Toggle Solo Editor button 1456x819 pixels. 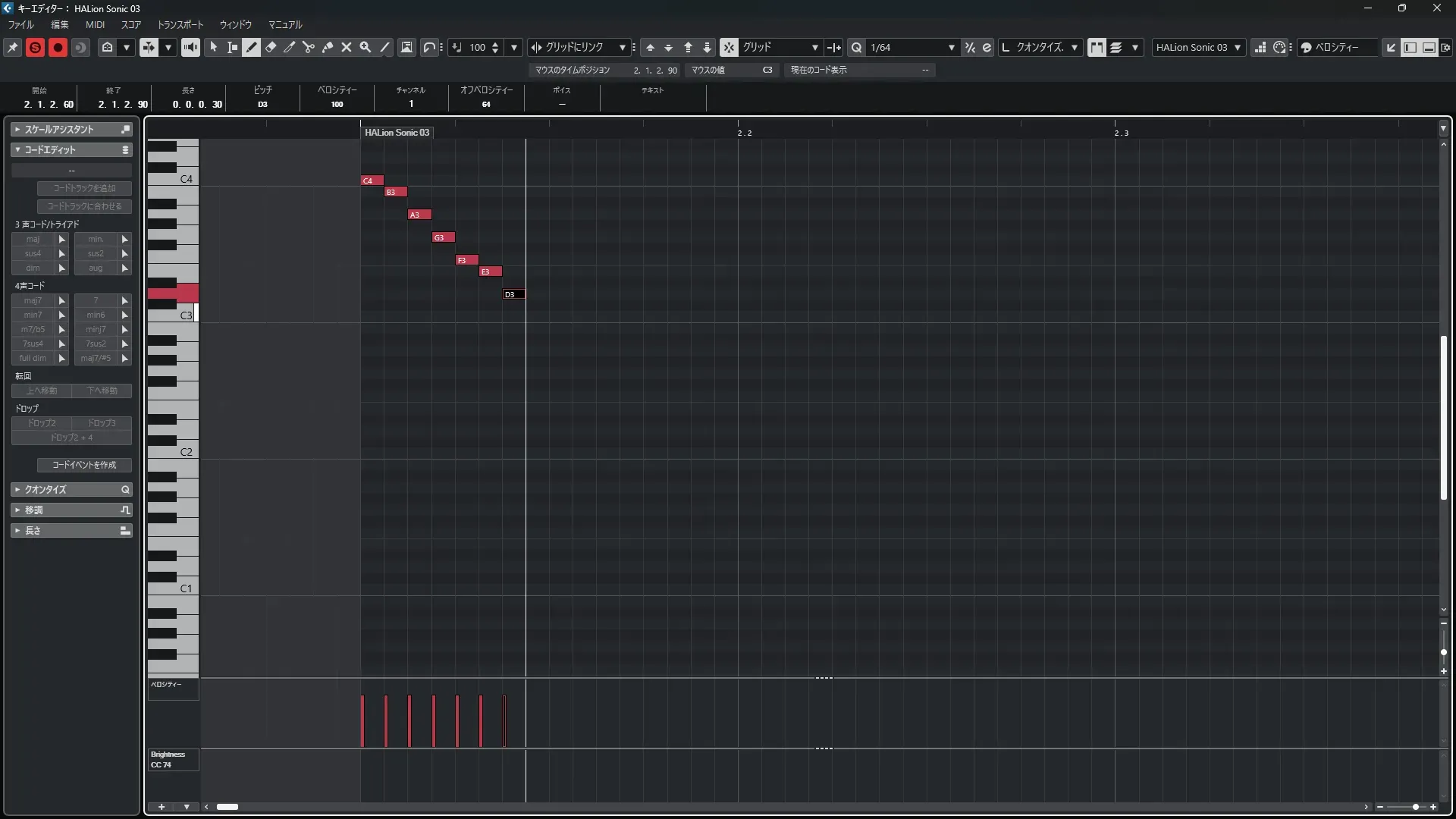(x=35, y=47)
